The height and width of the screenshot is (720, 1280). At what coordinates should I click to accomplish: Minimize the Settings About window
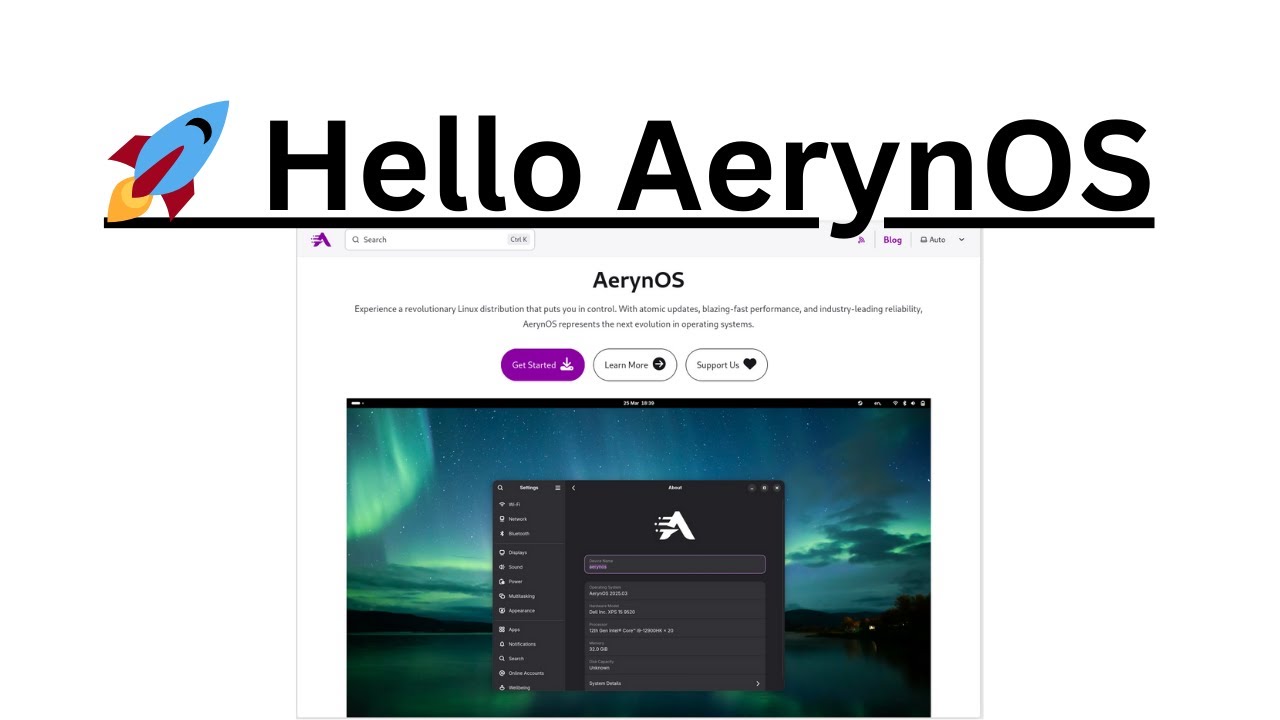click(x=752, y=488)
